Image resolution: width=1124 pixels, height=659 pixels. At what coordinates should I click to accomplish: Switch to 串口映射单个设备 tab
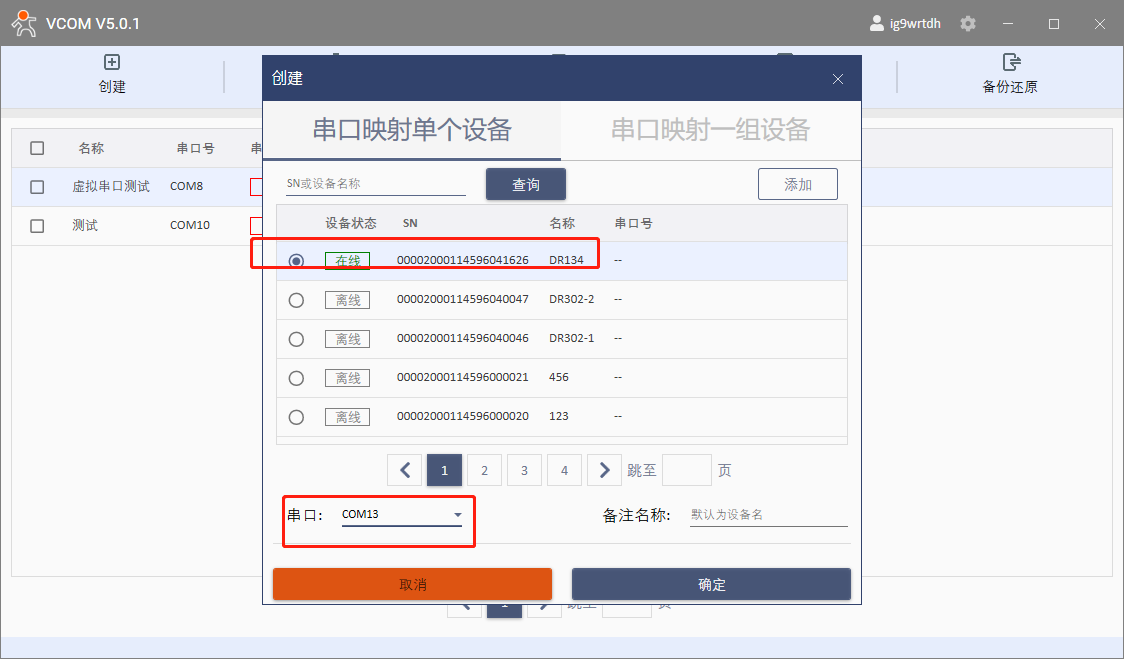point(412,130)
